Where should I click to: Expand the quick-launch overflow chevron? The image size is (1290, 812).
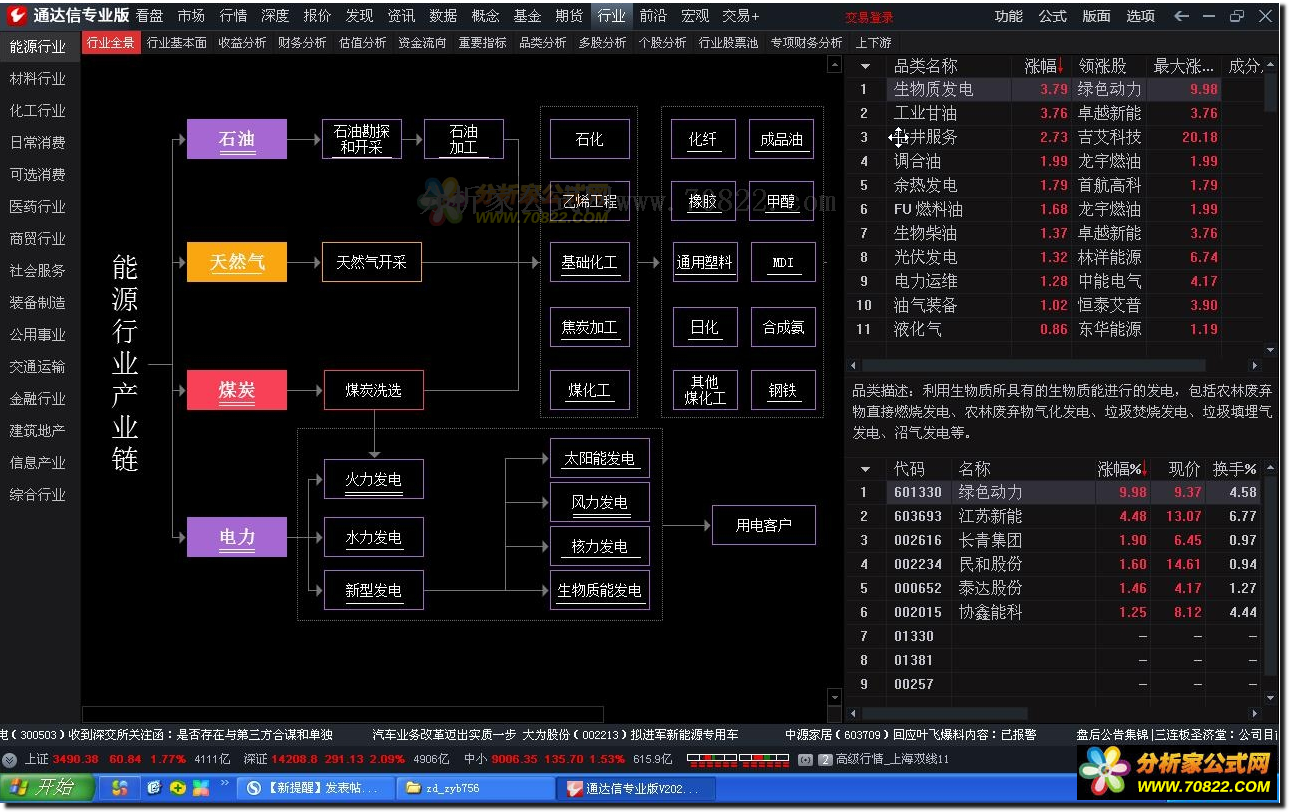(x=225, y=783)
